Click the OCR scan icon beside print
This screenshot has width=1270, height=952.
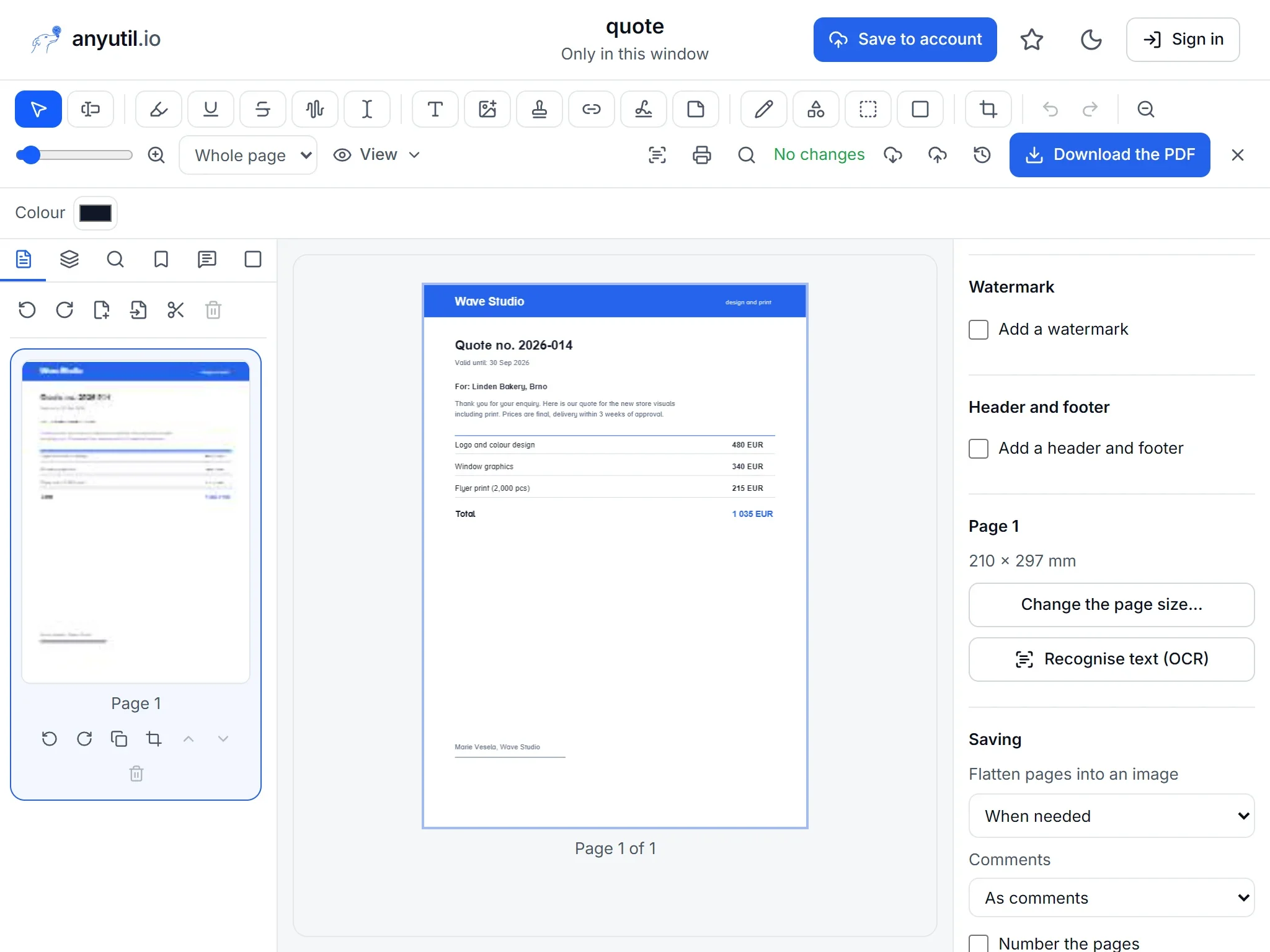657,155
